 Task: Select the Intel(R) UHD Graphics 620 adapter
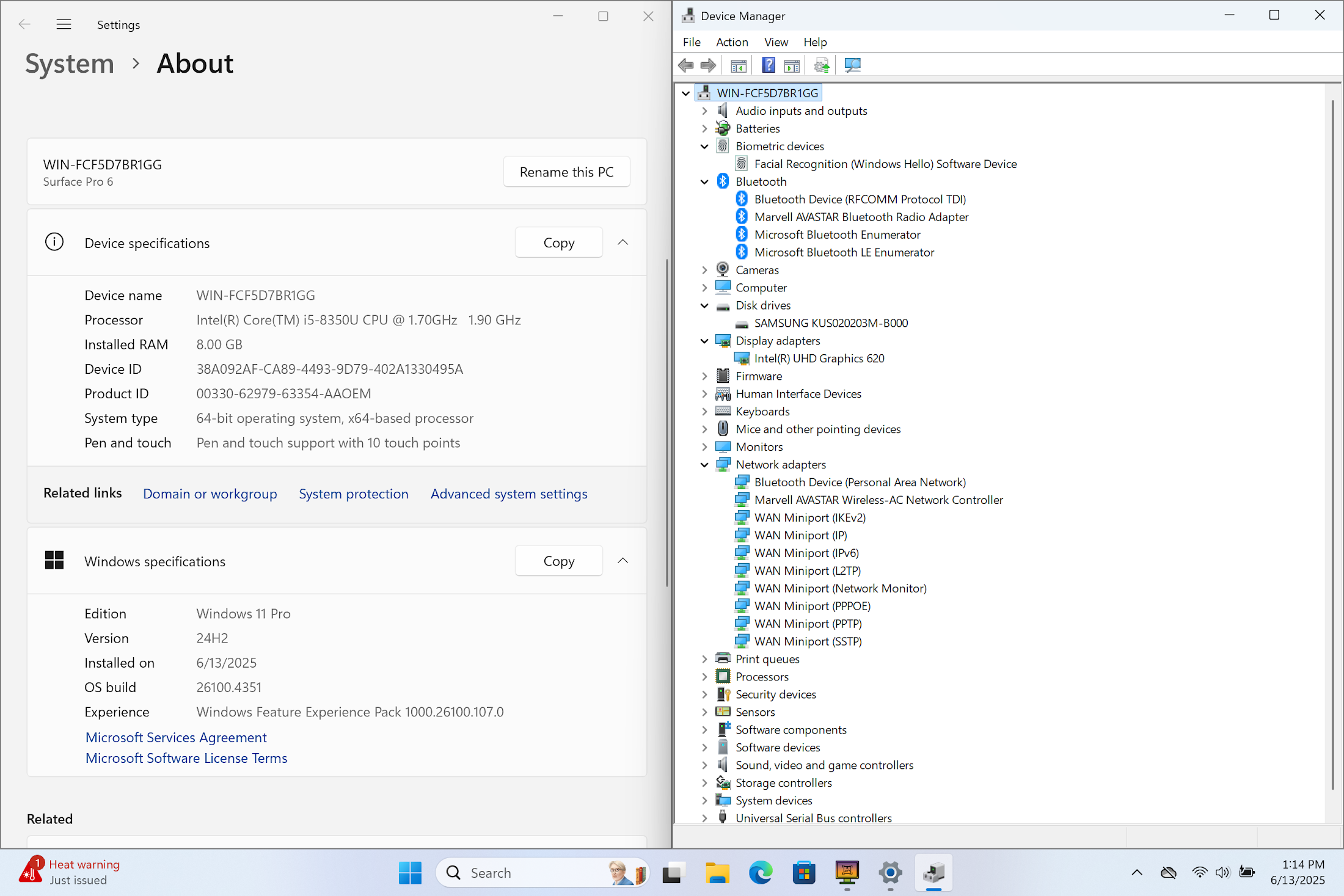point(819,359)
